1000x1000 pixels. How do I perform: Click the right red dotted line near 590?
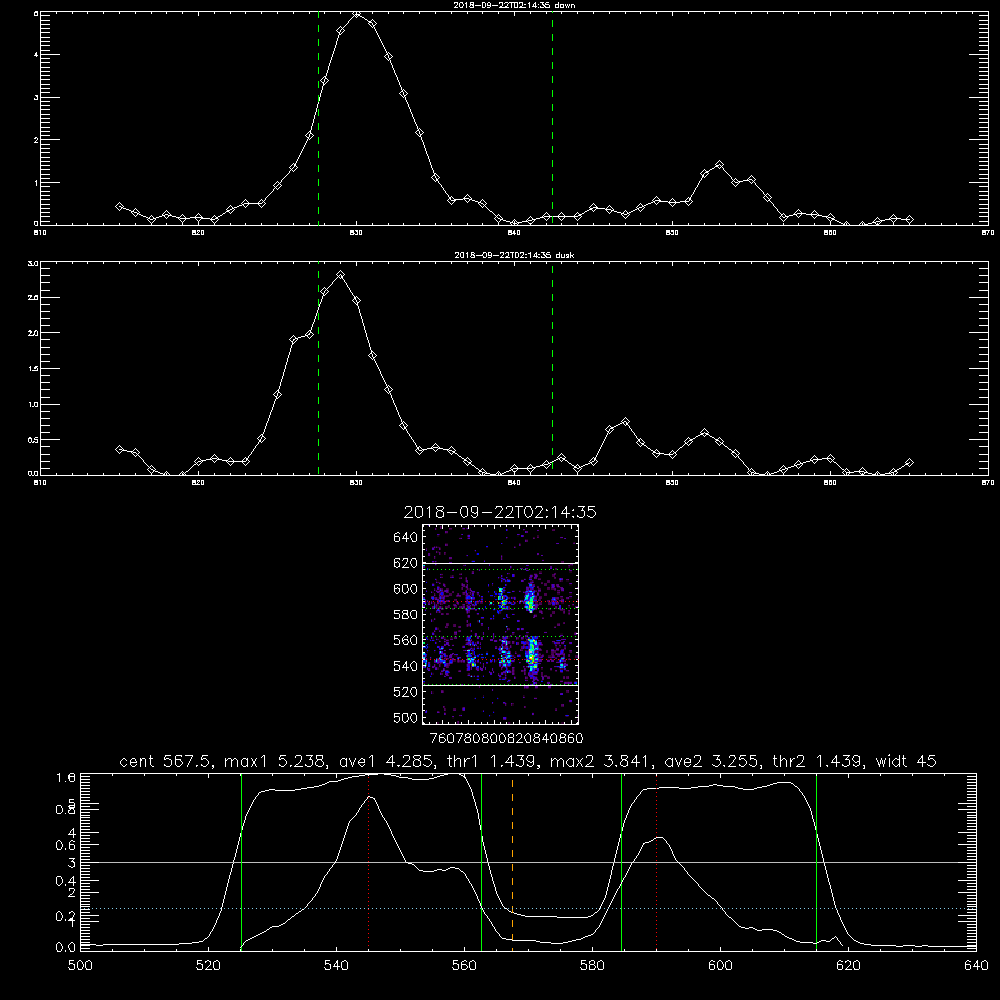pos(656,862)
